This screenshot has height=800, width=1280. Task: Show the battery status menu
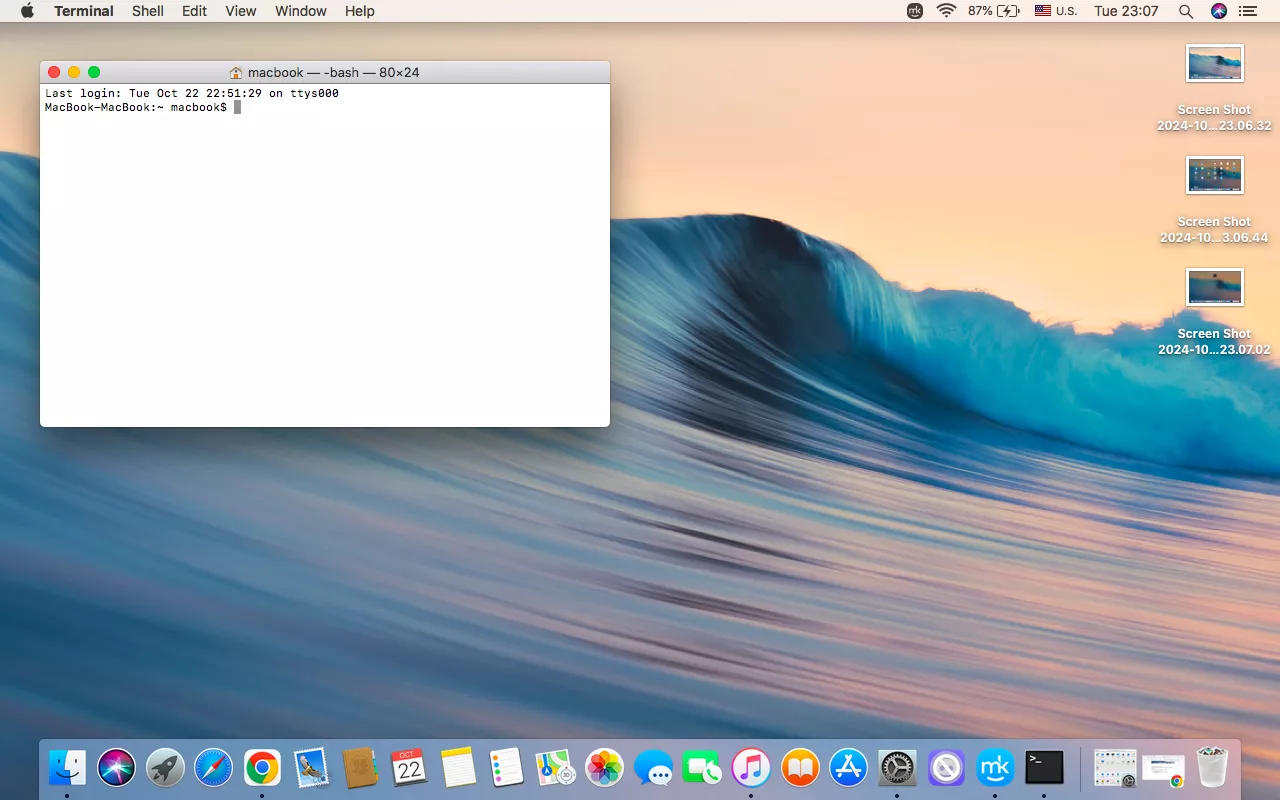994,11
